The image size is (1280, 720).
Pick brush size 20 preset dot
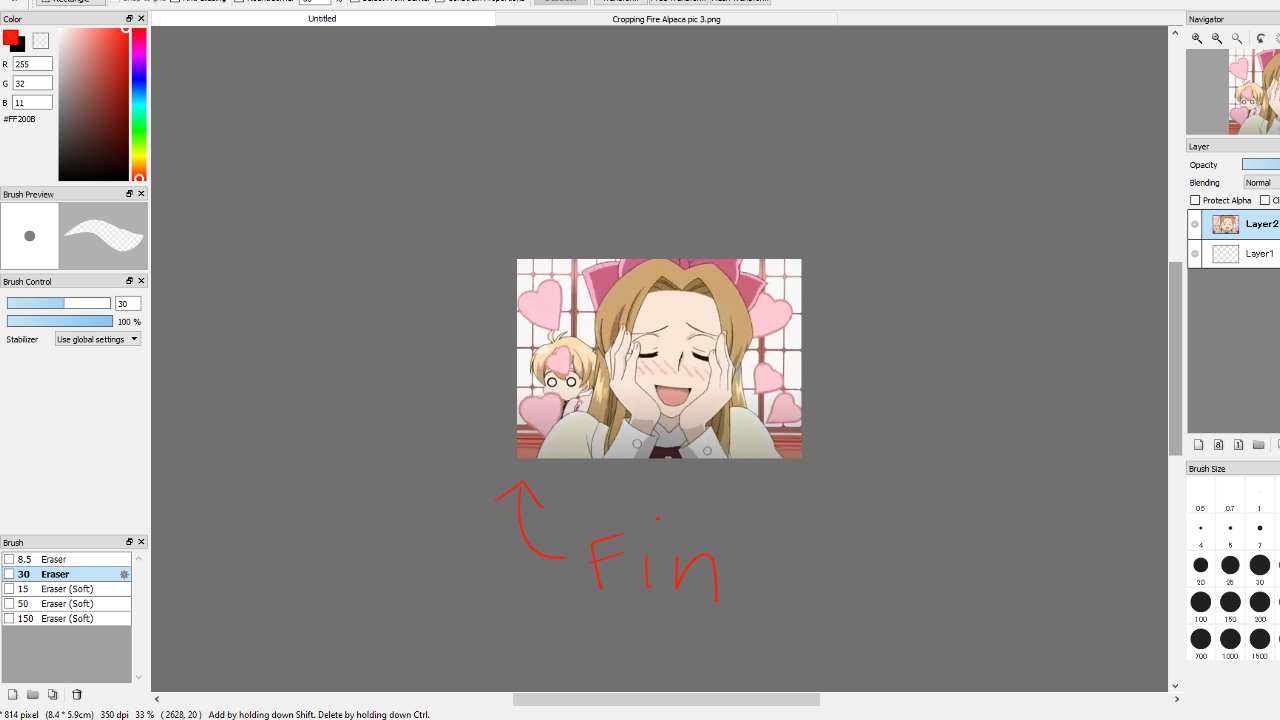point(1201,565)
